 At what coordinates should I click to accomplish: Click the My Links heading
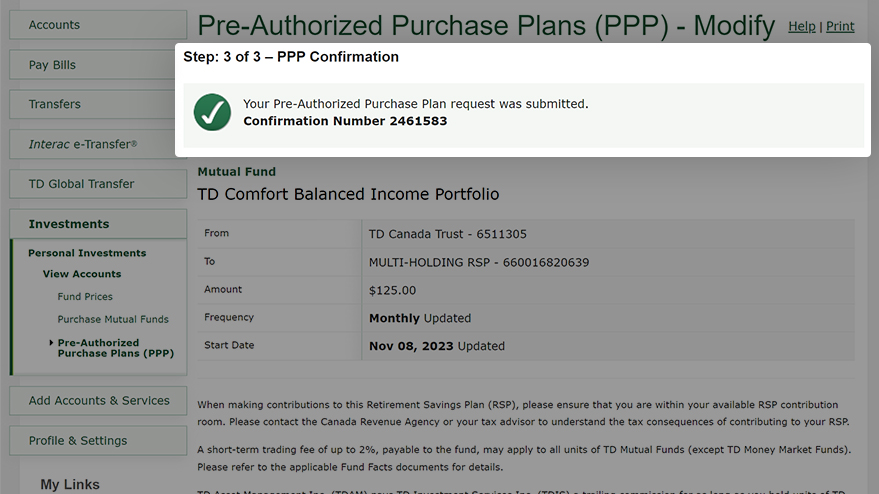[70, 484]
